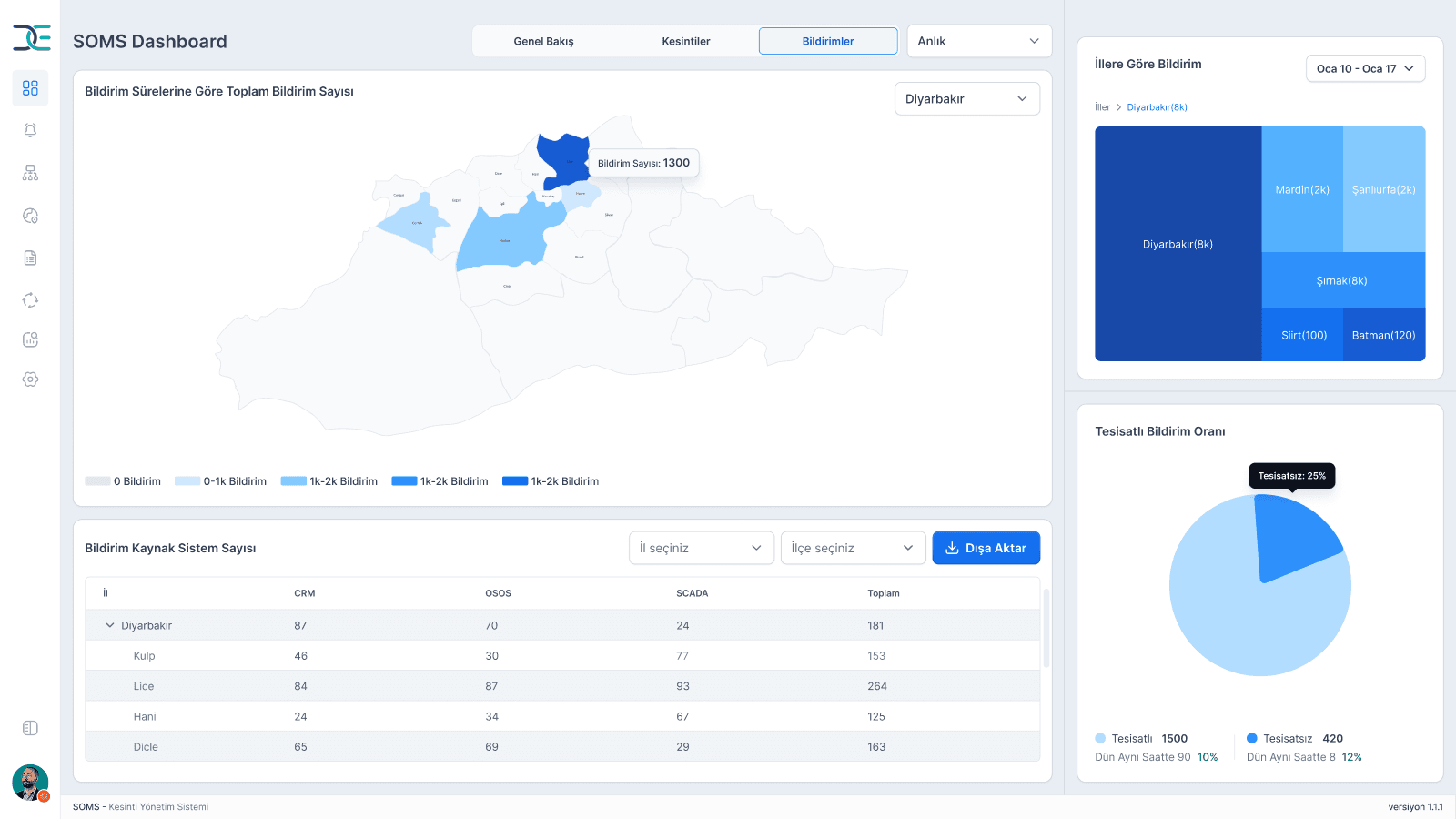Open the Oca 10 - Oca 17 date dropdown

click(x=1365, y=68)
